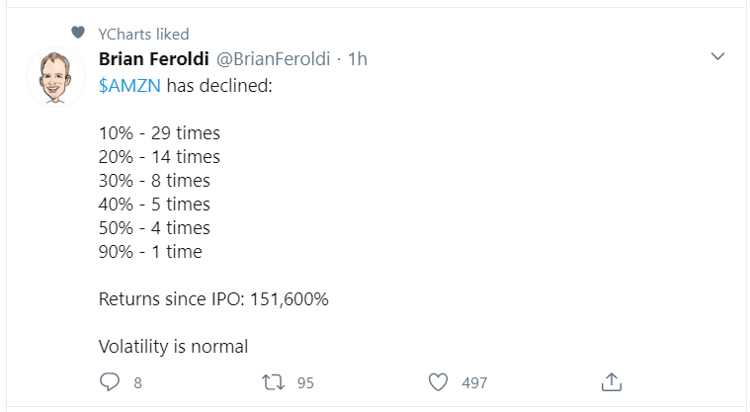Follow the $AMZN cashtag link

[x=130, y=86]
